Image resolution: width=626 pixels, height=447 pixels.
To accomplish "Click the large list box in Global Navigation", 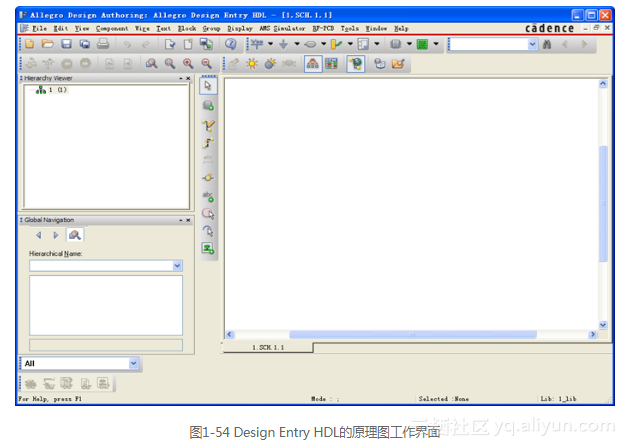I will pyautogui.click(x=106, y=305).
